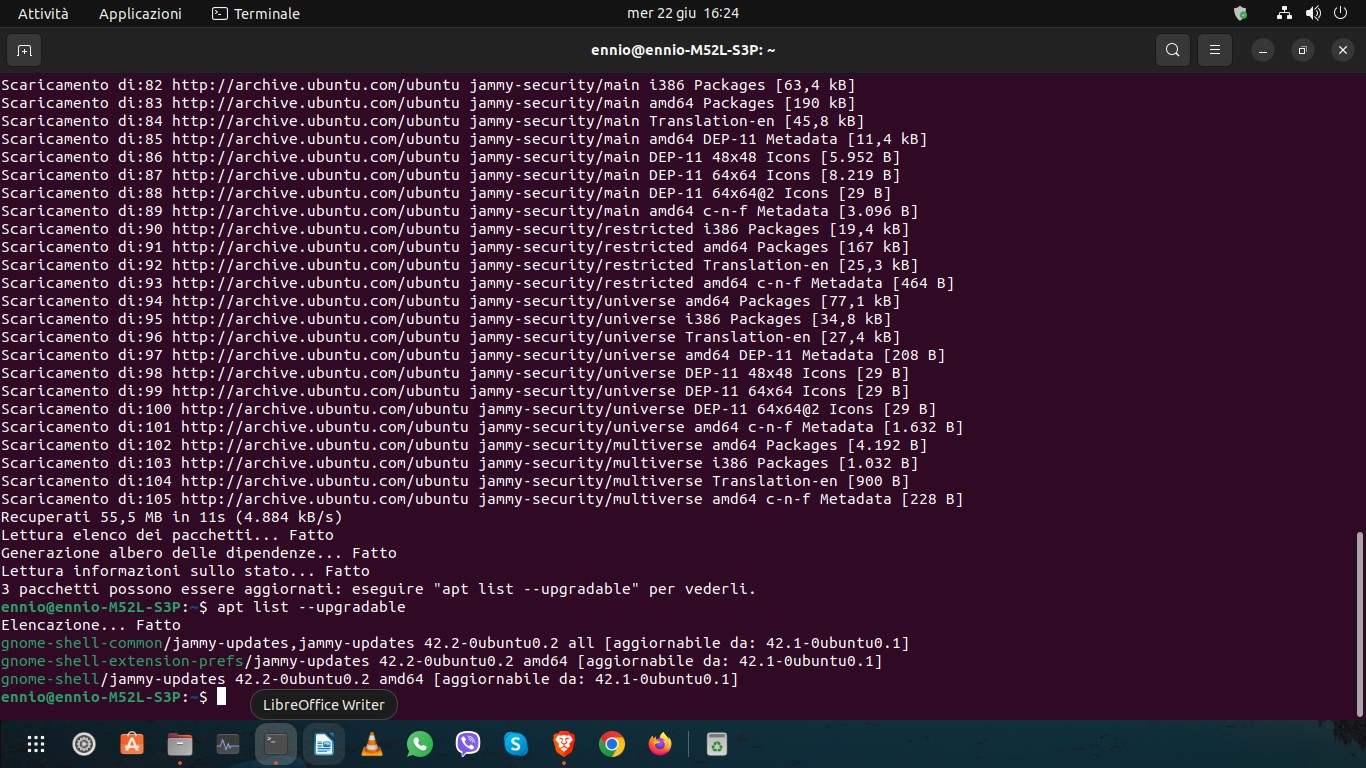Open the Applicazioni menu
Image resolution: width=1366 pixels, height=768 pixels.
coord(140,13)
